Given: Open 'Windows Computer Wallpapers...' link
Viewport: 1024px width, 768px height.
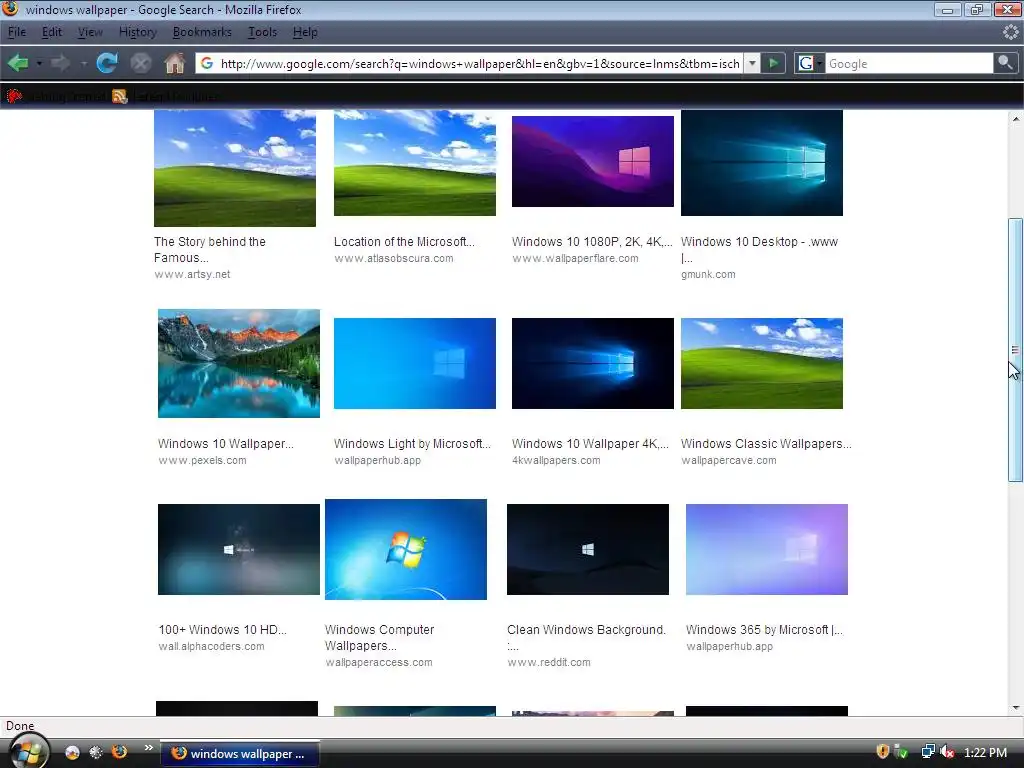Looking at the screenshot, I should pos(379,637).
